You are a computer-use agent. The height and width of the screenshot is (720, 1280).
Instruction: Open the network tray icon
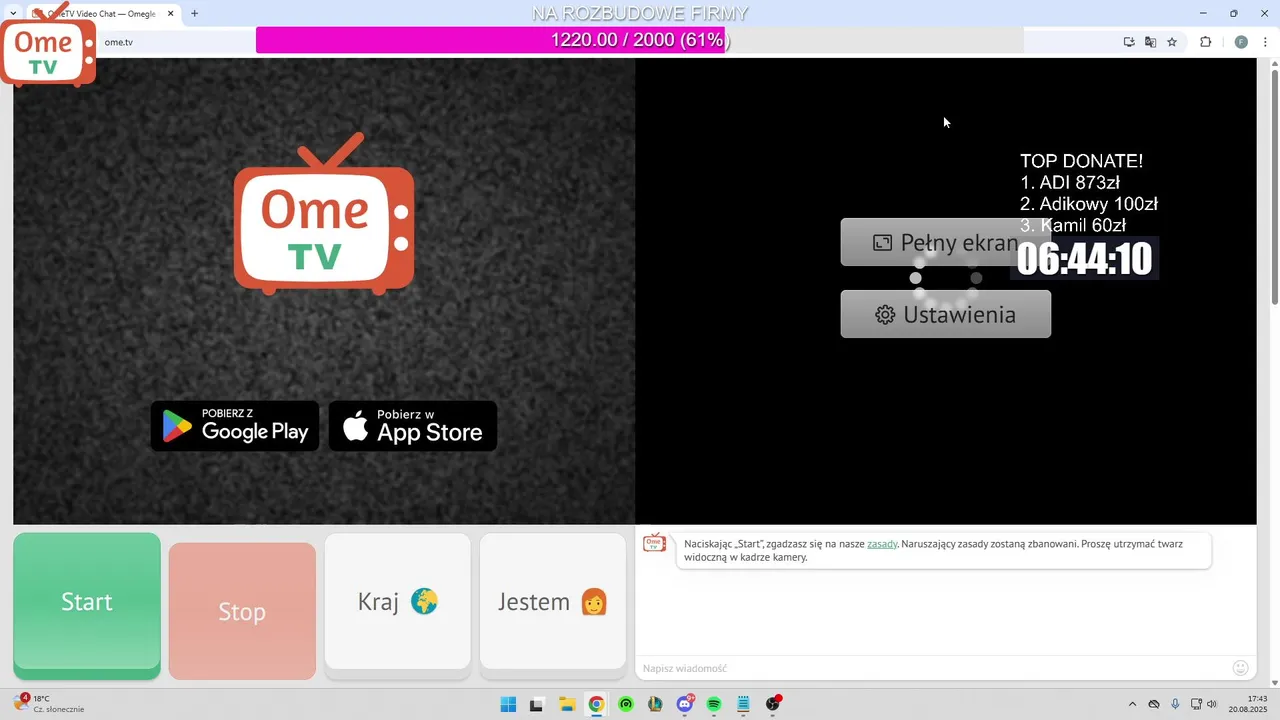[x=1196, y=704]
